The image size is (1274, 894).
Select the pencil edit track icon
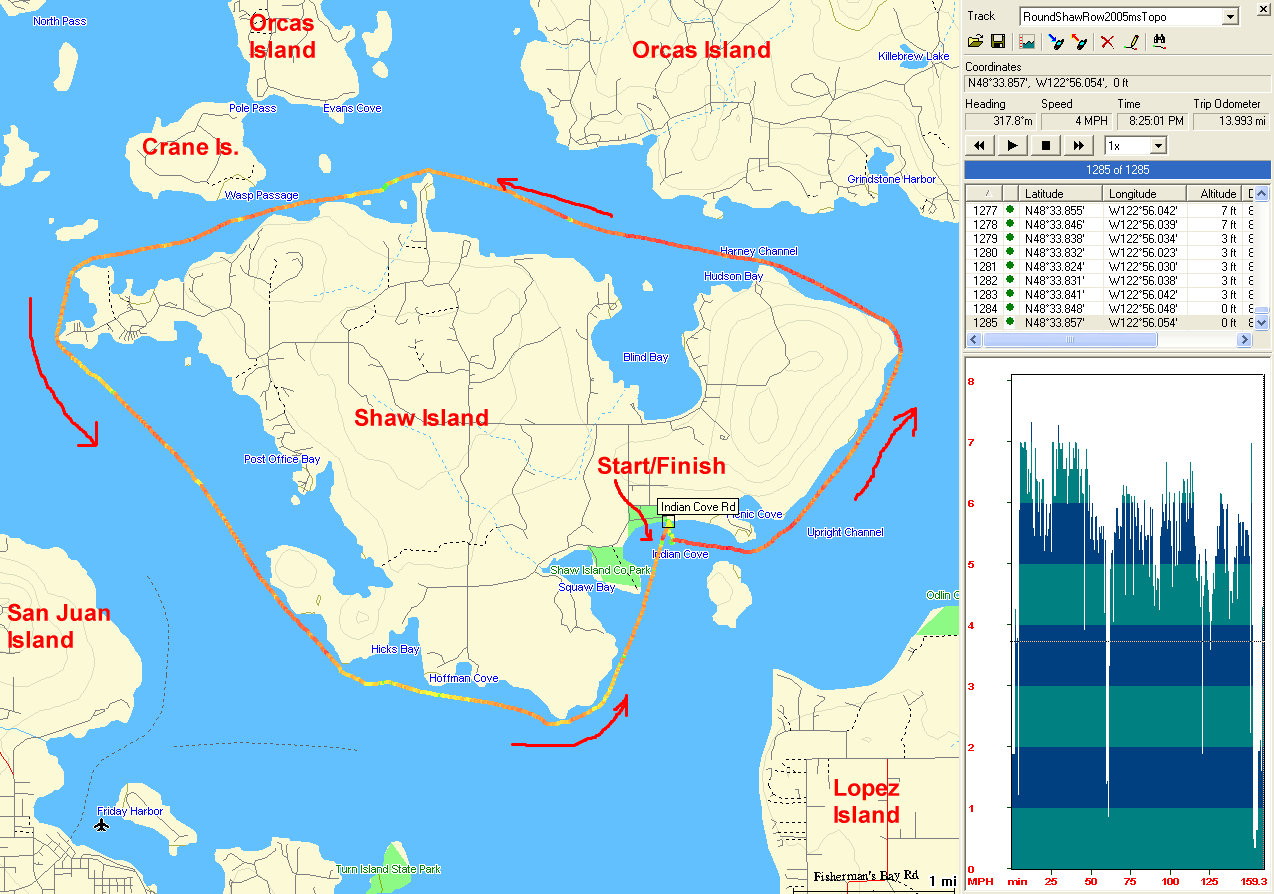tap(1131, 42)
